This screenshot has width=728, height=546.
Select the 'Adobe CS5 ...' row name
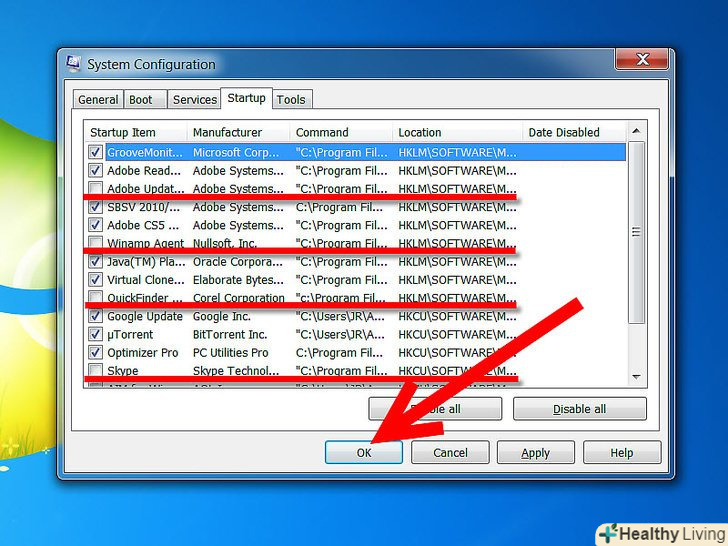click(143, 225)
